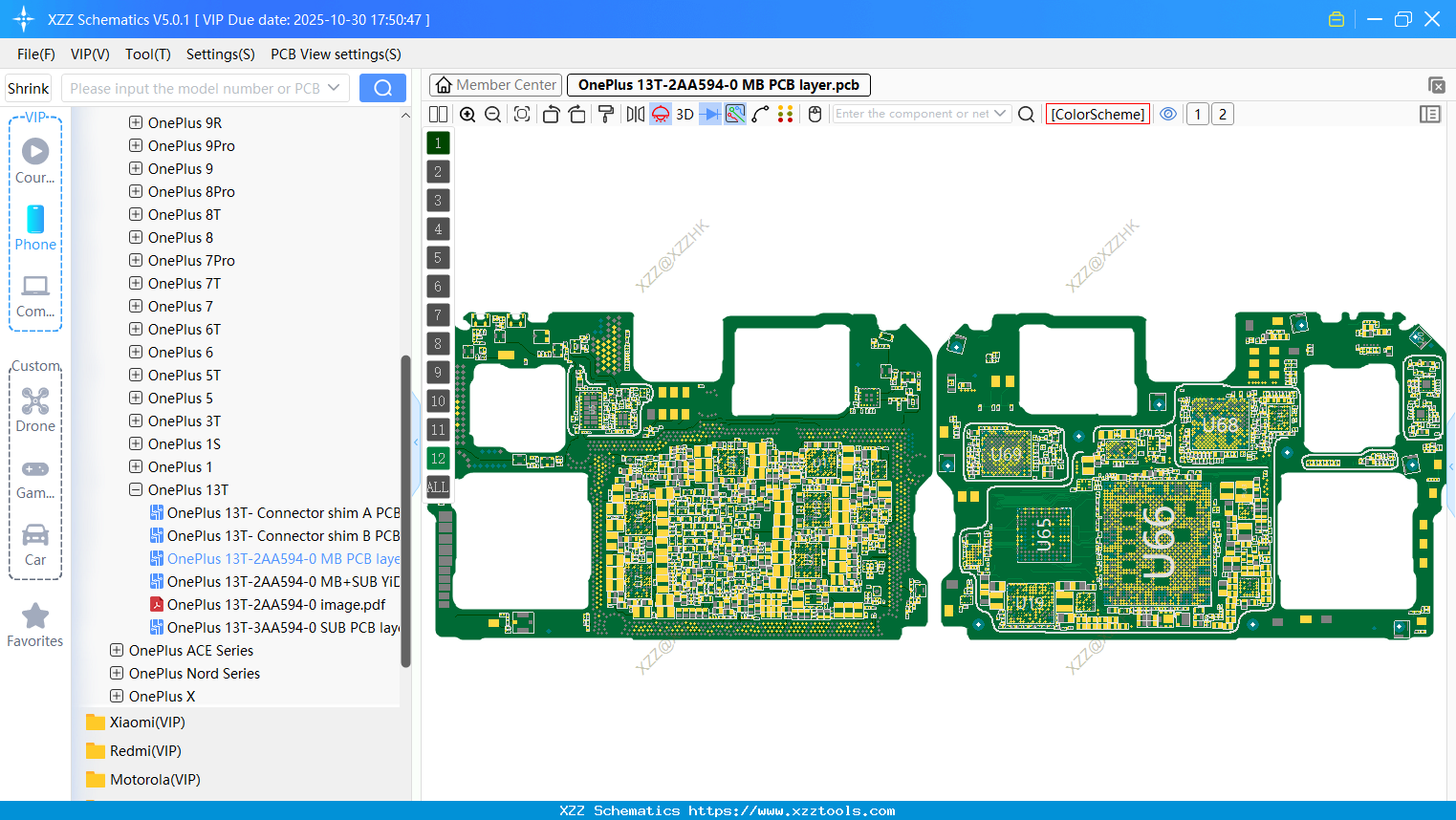Image resolution: width=1456 pixels, height=820 pixels.
Task: Select the Computer category
Action: (x=35, y=296)
